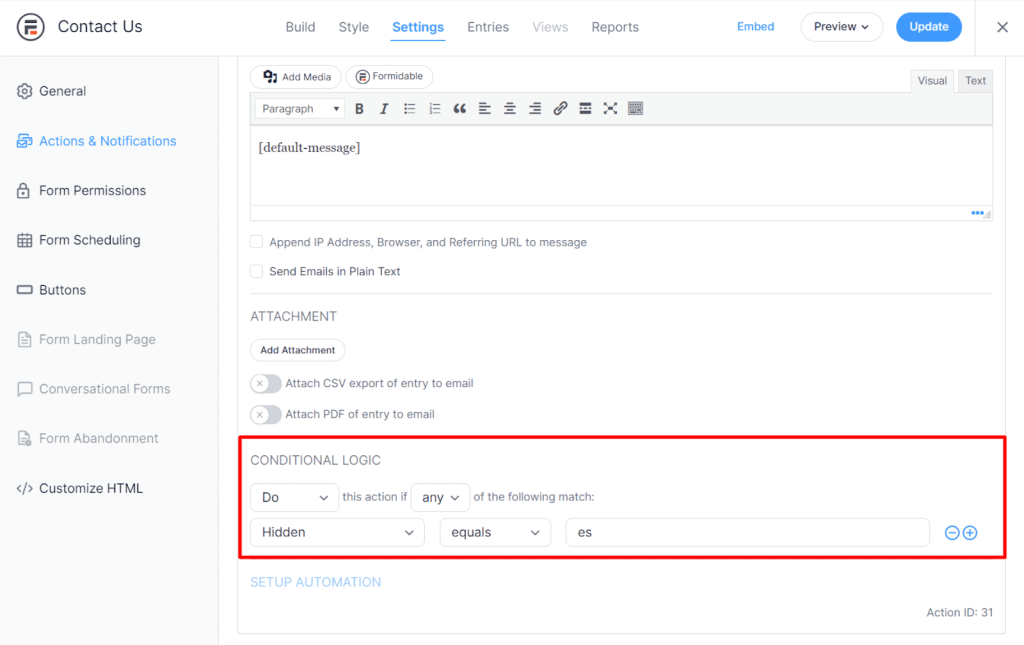Toggle bold formatting in editor toolbar
1024x645 pixels.
click(x=359, y=109)
